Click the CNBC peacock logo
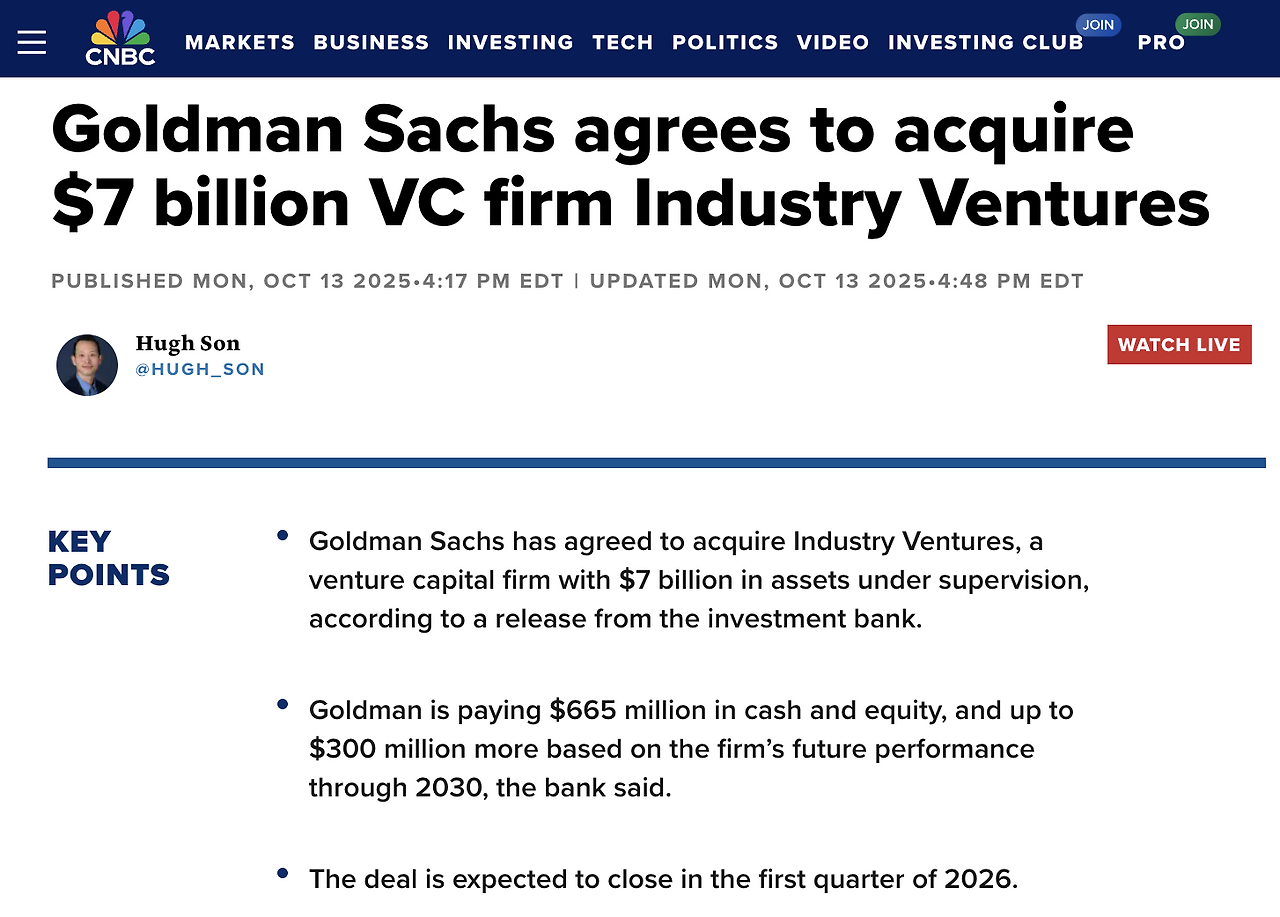The height and width of the screenshot is (917, 1280). (120, 38)
